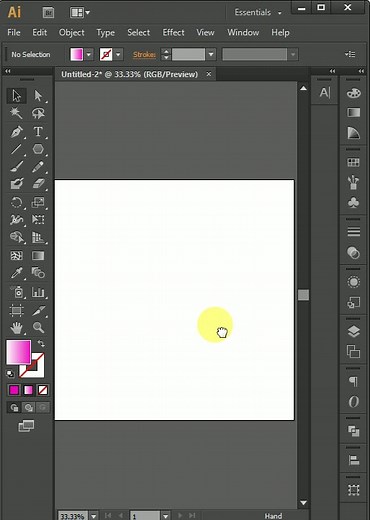Reset to default fill and stroke
370x520 pixels.
10,374
